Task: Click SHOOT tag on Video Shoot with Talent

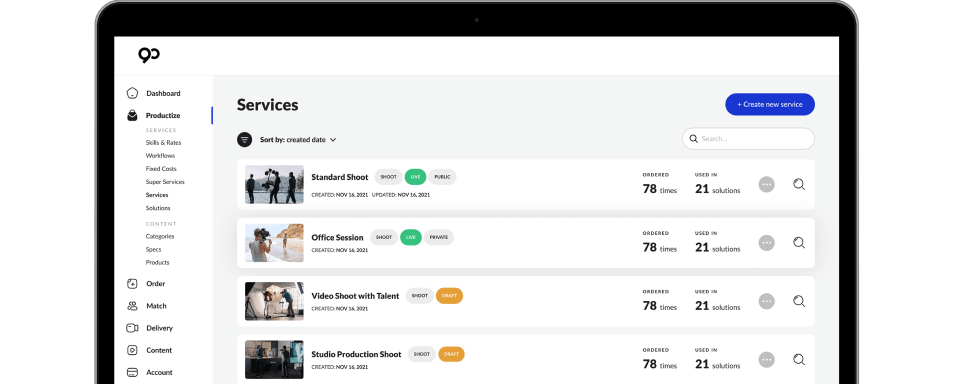Action: click(419, 296)
